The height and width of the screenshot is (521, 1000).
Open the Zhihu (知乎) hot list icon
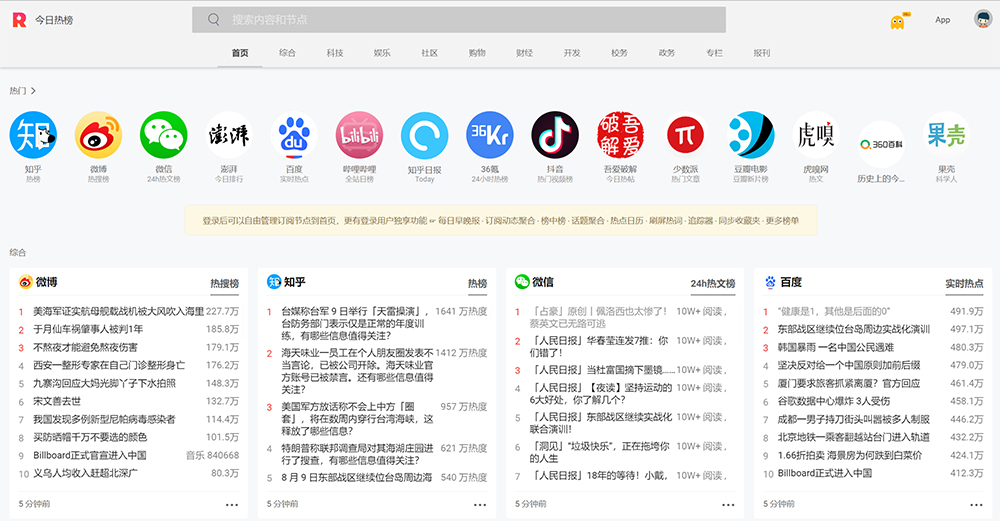33,135
